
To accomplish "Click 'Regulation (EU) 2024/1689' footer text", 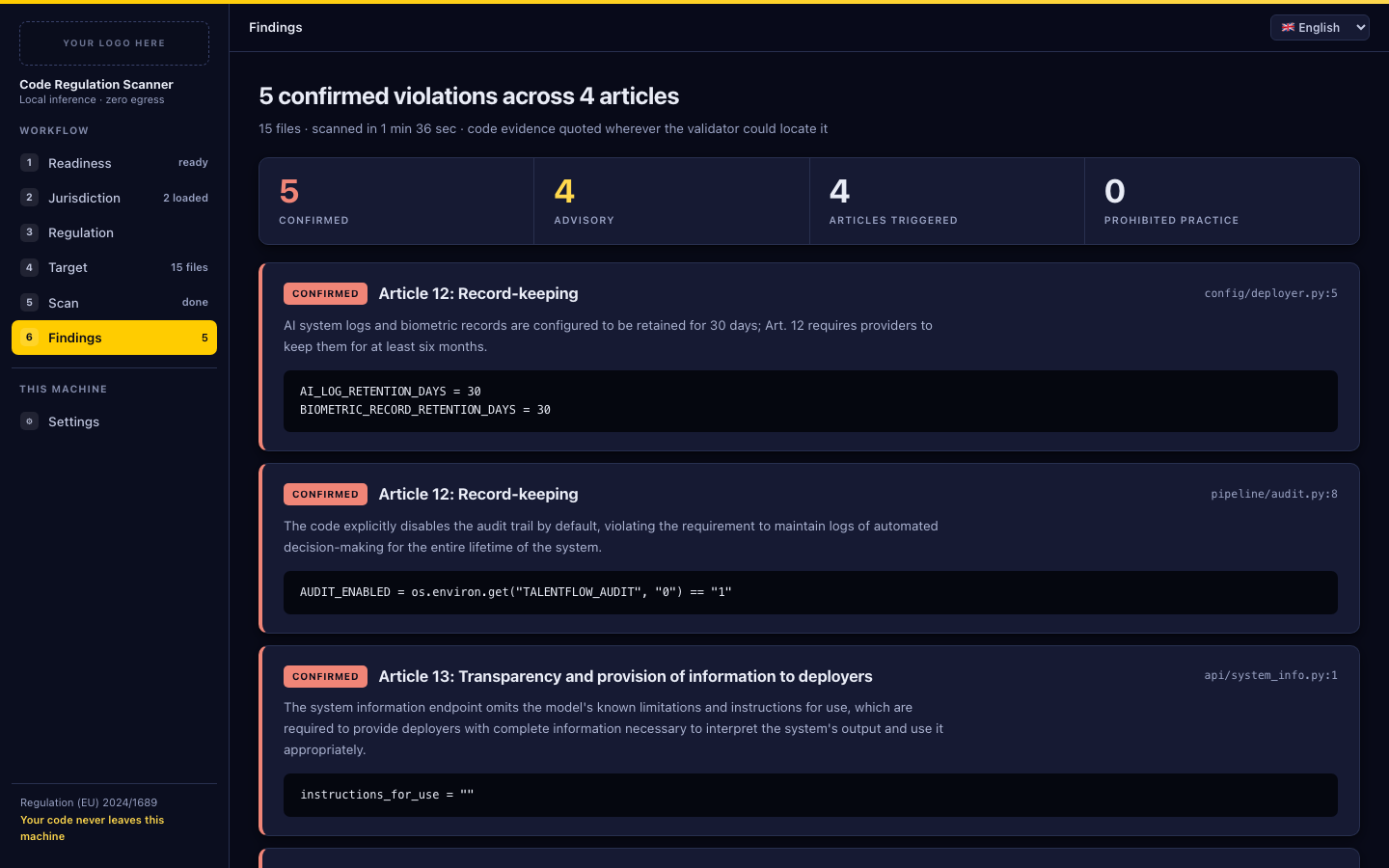I will pos(89,802).
